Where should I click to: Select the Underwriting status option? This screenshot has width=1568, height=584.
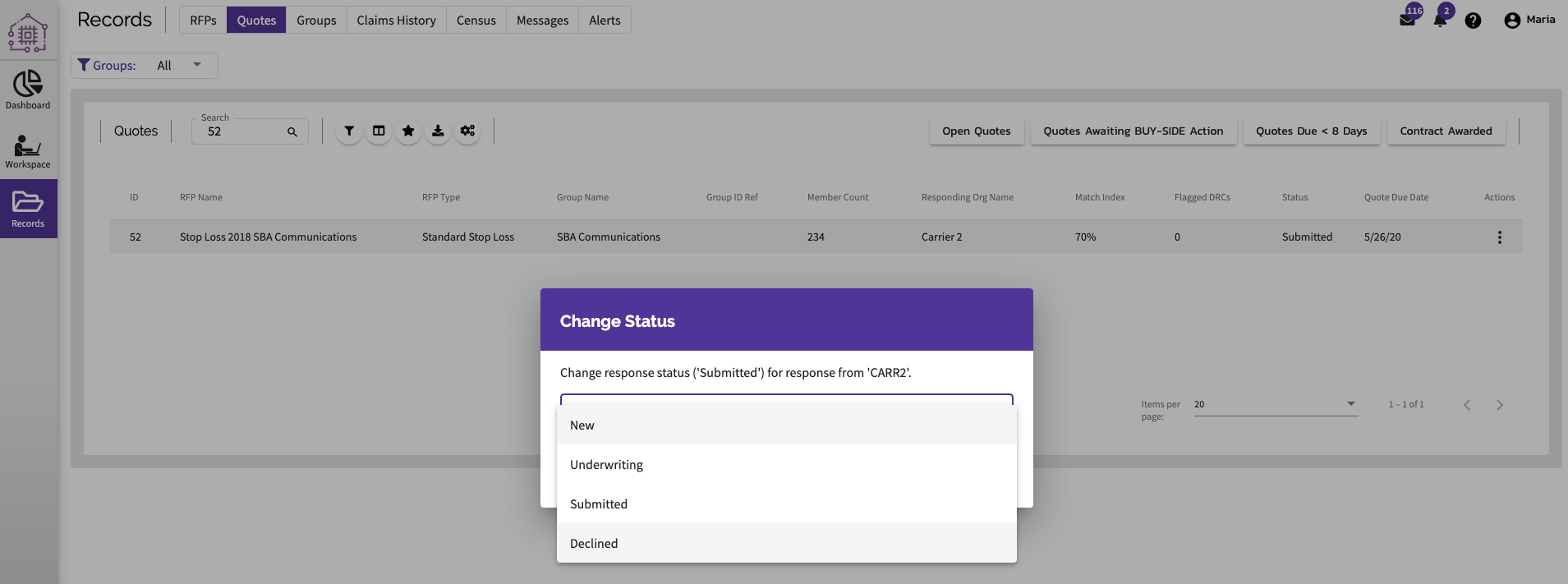click(787, 464)
